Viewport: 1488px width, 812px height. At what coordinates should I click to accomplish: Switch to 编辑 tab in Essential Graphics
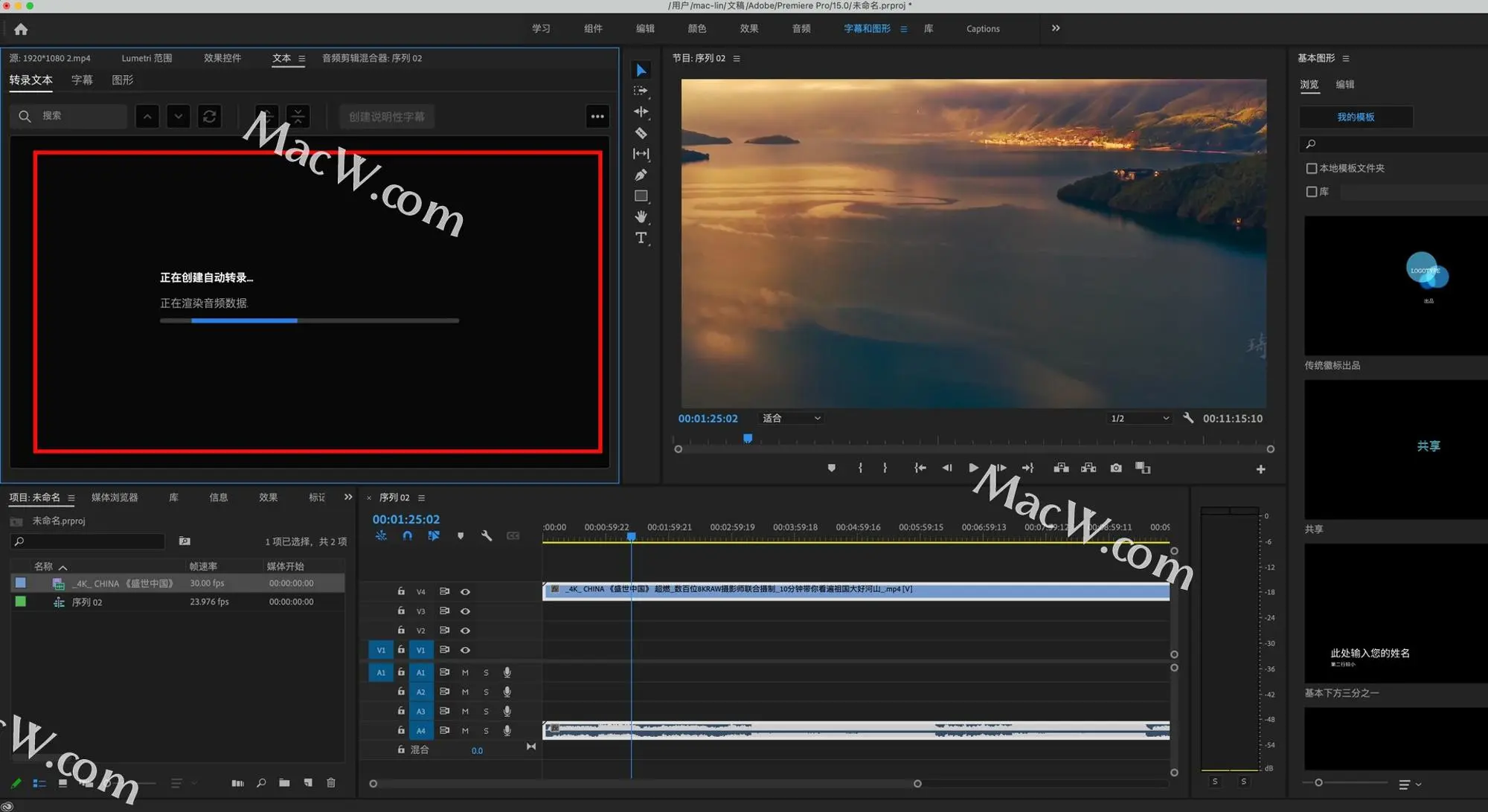tap(1344, 84)
